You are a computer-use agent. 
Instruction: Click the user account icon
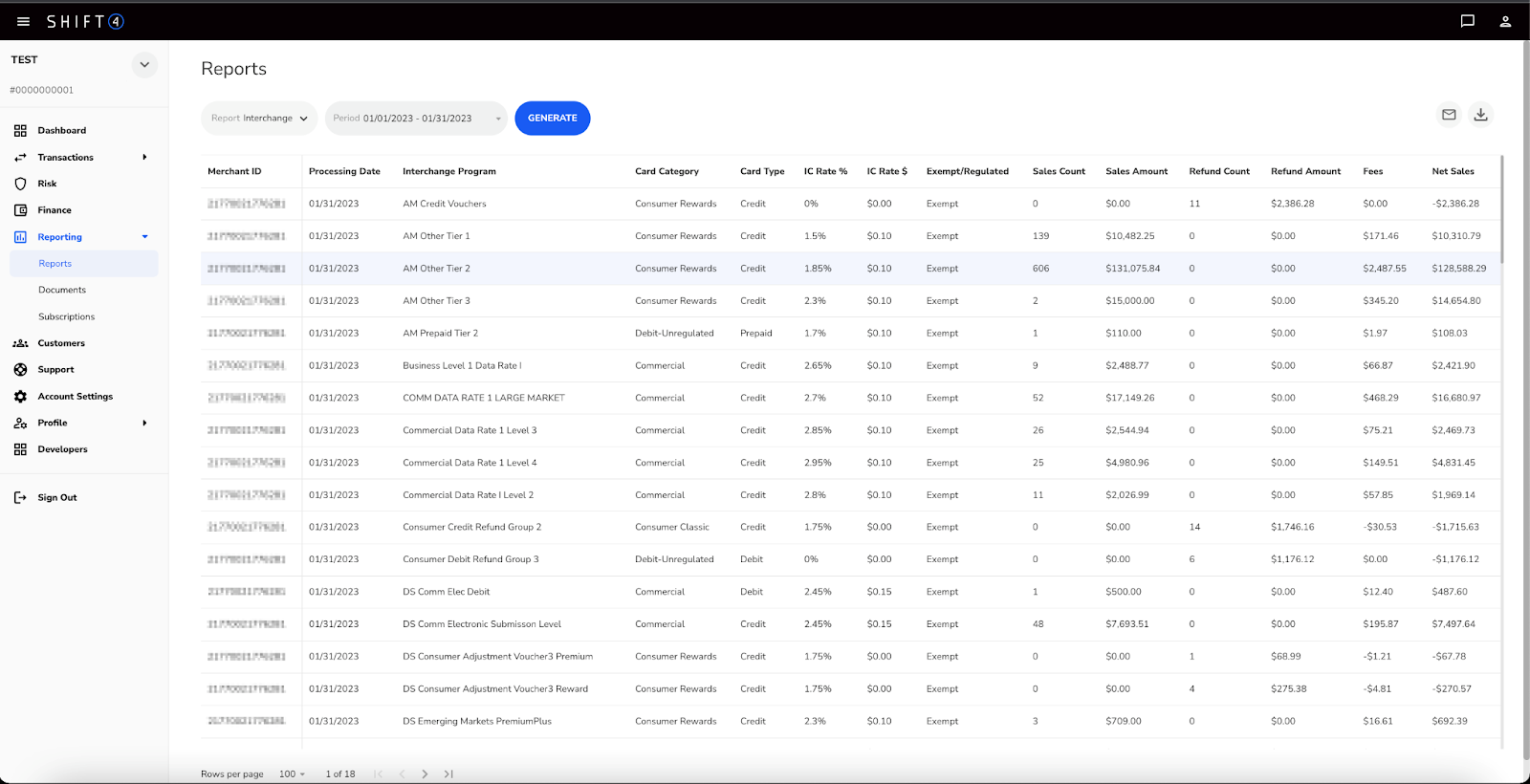pyautogui.click(x=1505, y=21)
